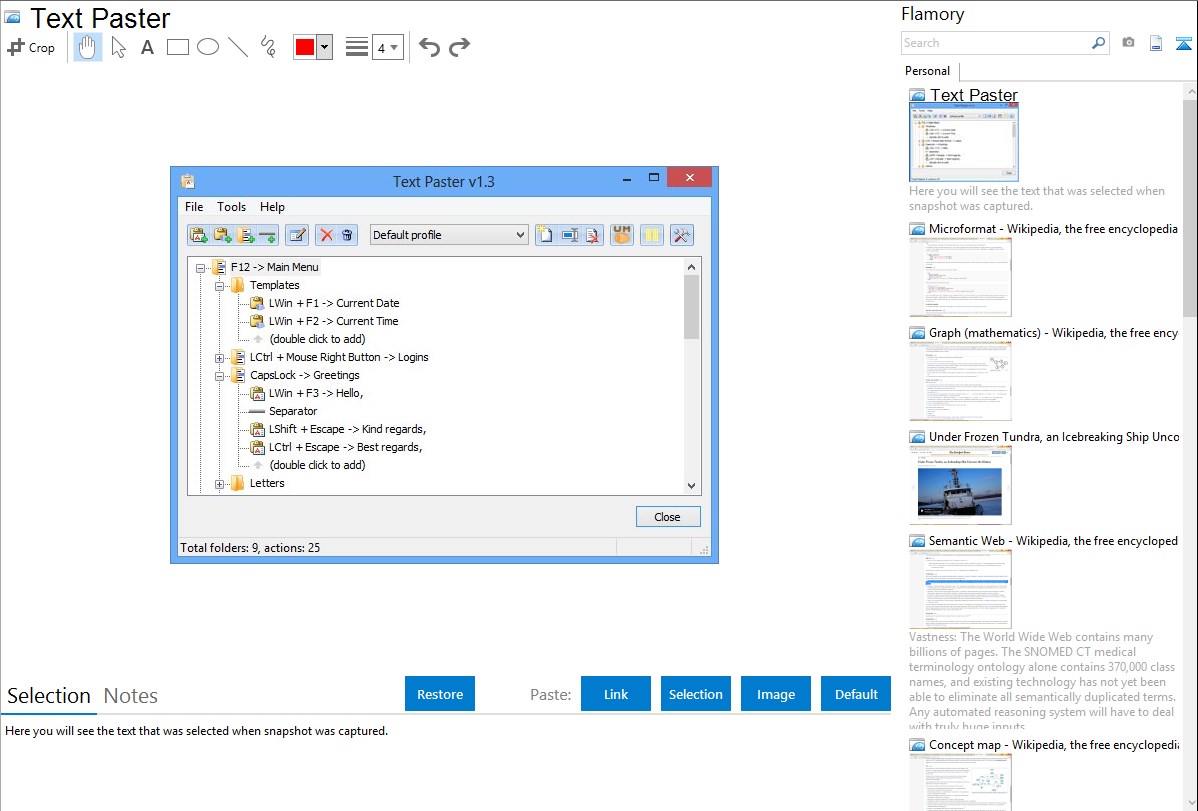Click the magnifier search icon

[x=1099, y=43]
